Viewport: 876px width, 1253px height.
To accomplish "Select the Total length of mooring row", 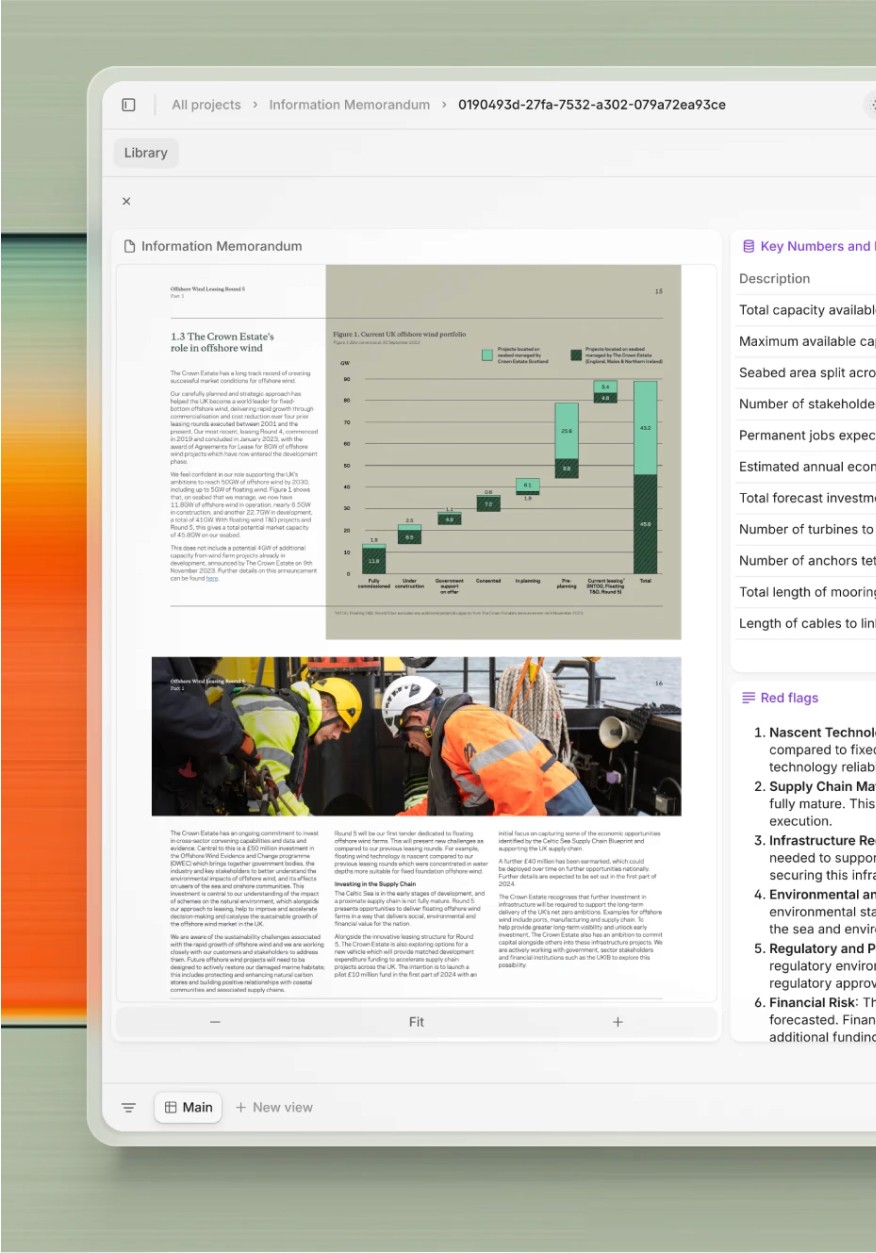I will 807,592.
